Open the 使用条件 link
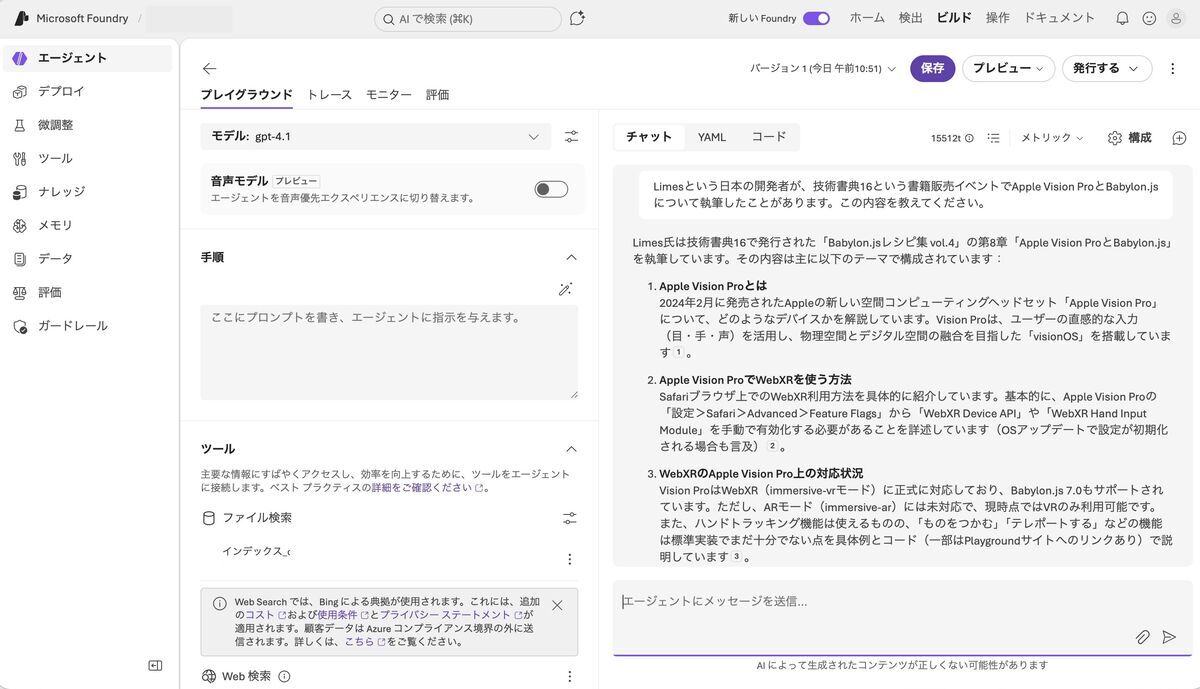1200x689 pixels. click(342, 615)
